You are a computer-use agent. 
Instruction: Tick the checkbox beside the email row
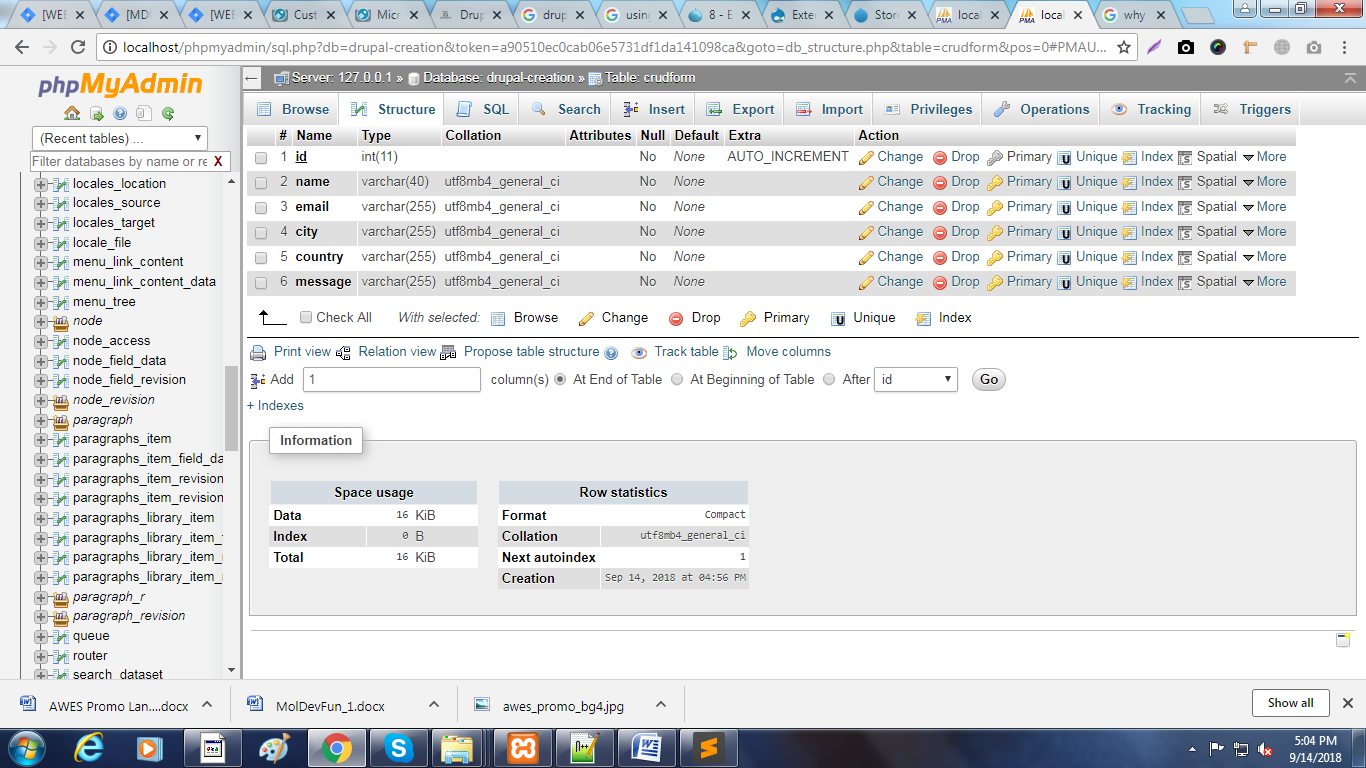tap(258, 207)
